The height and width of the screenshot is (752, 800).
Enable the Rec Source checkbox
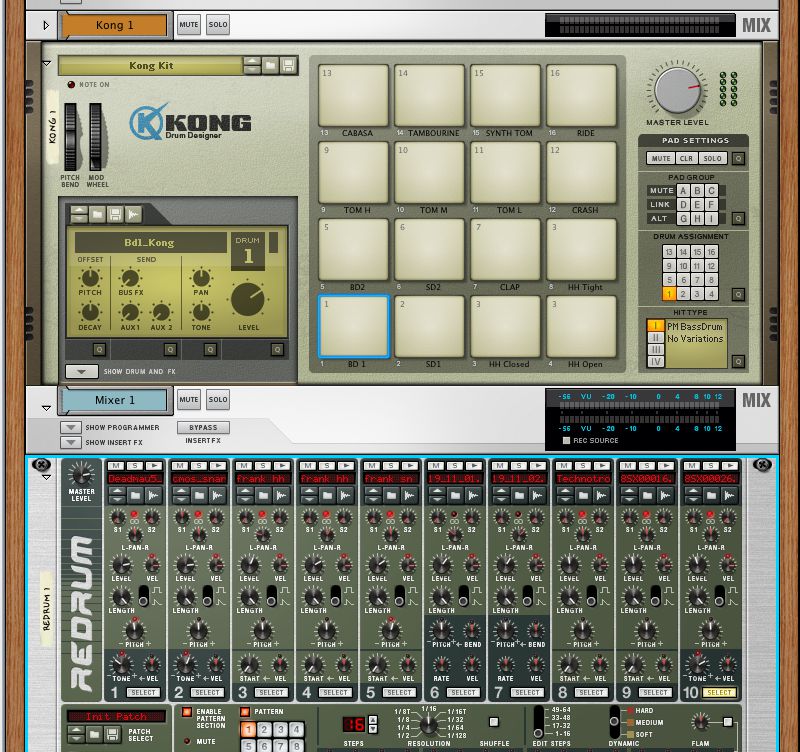[x=566, y=440]
